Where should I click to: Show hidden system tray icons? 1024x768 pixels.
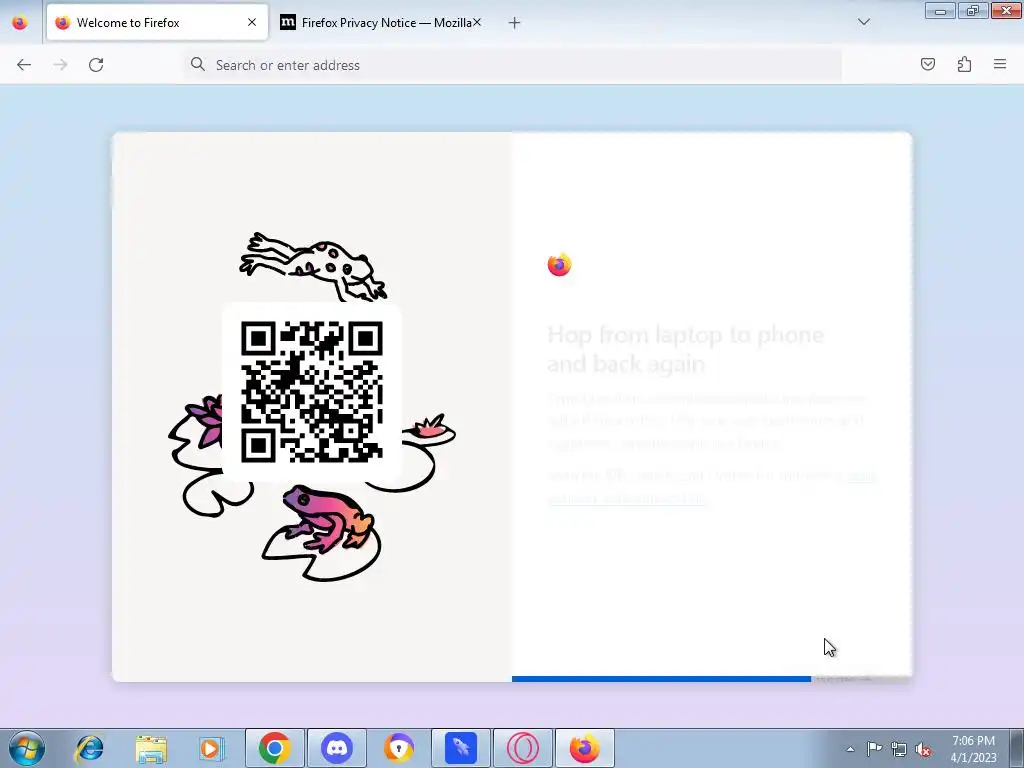pos(850,749)
